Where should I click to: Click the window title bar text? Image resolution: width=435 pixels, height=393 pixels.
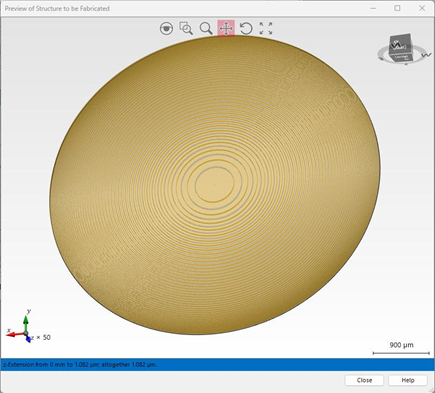[x=57, y=9]
